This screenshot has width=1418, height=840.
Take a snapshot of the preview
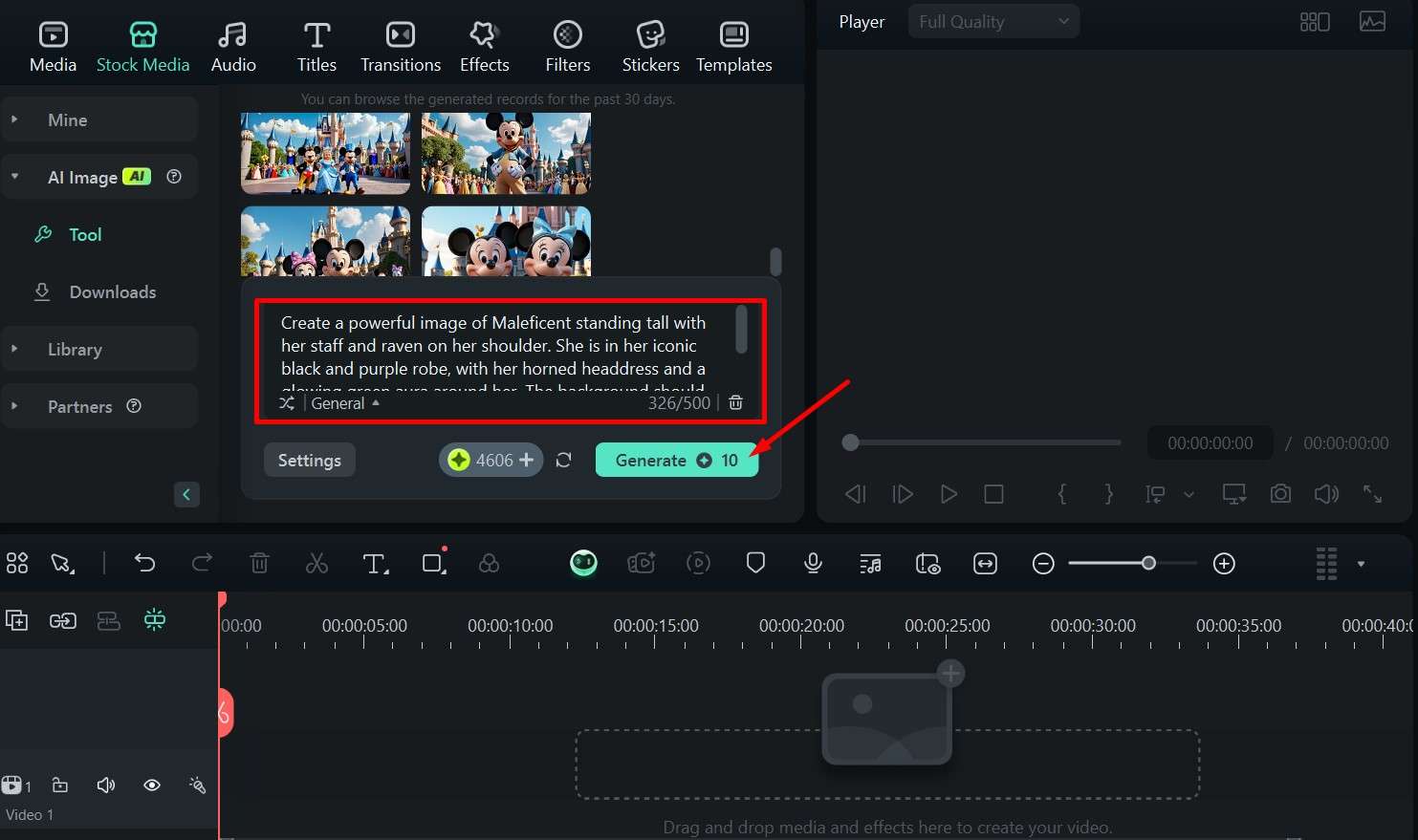click(x=1280, y=494)
